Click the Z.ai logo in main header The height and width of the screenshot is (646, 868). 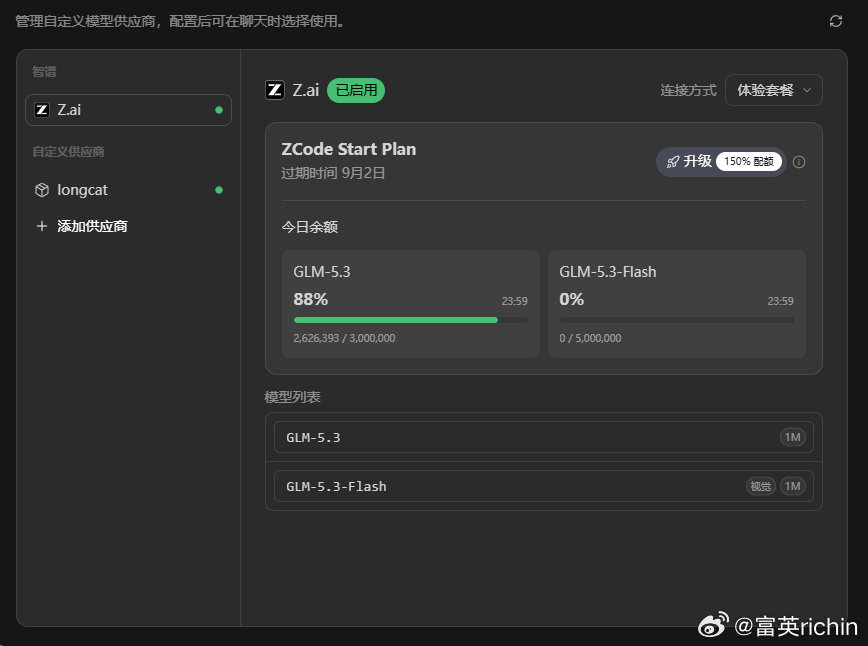(x=275, y=90)
